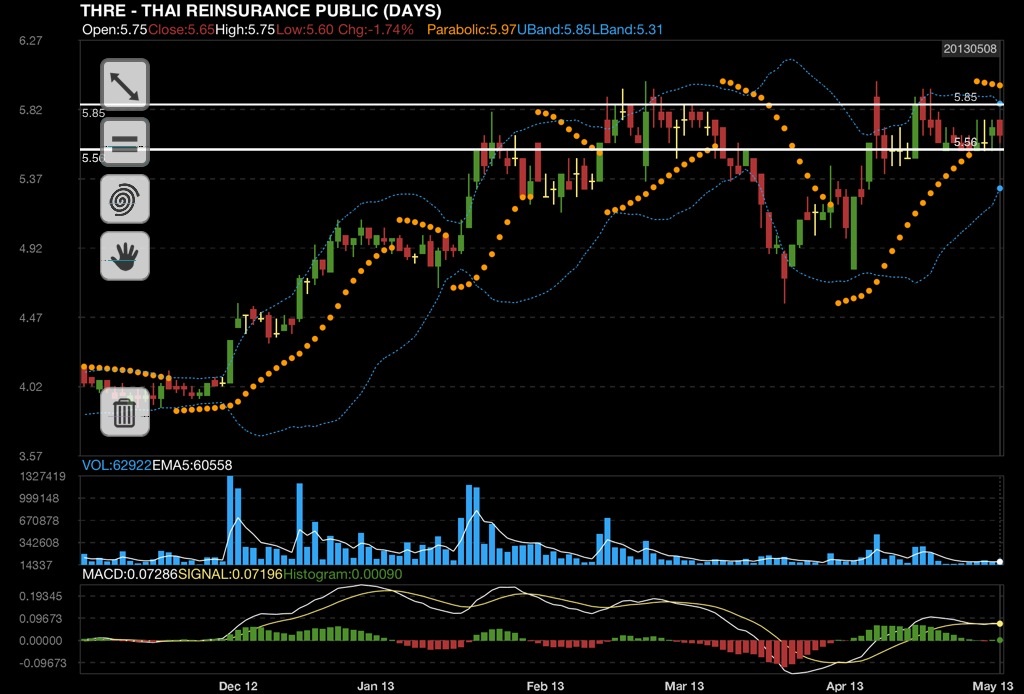Click the Open:5.75 value

click(x=115, y=29)
